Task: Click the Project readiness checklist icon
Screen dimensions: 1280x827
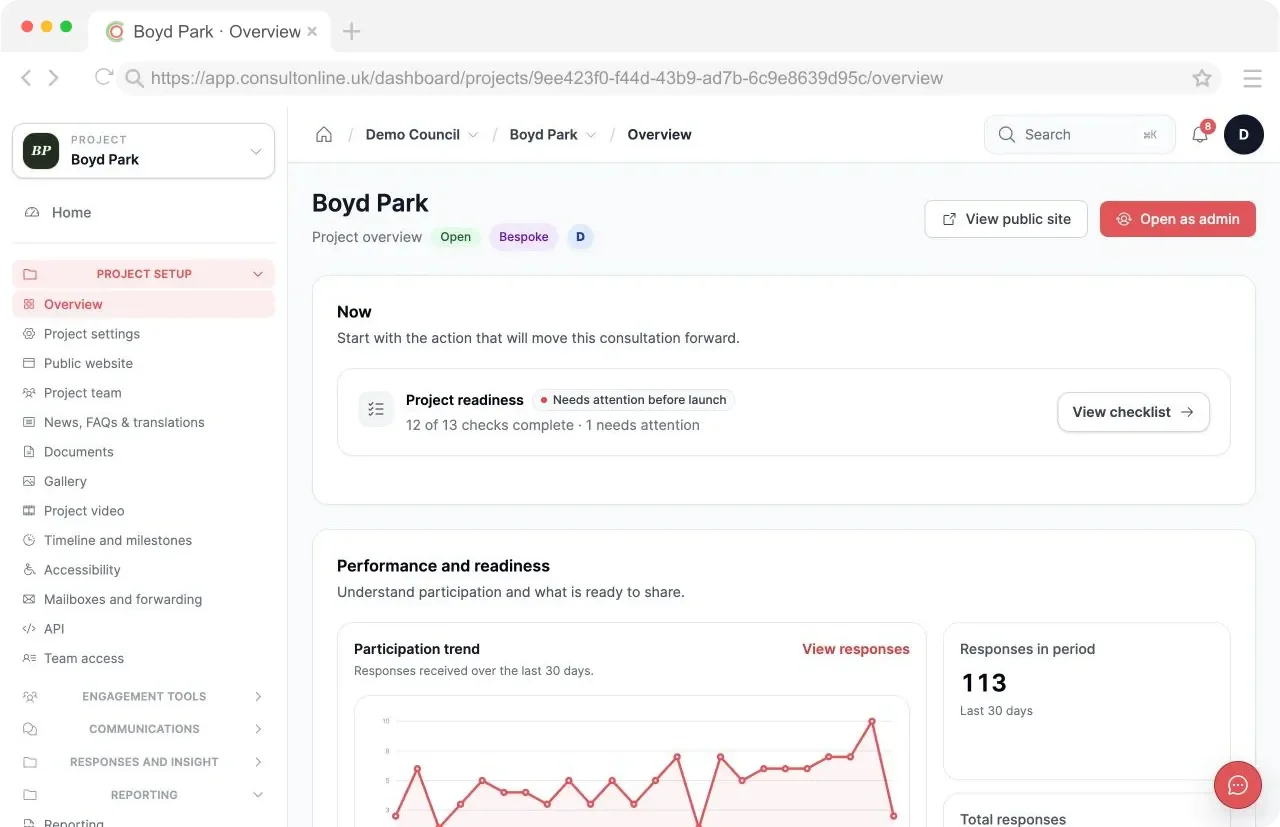Action: click(376, 409)
